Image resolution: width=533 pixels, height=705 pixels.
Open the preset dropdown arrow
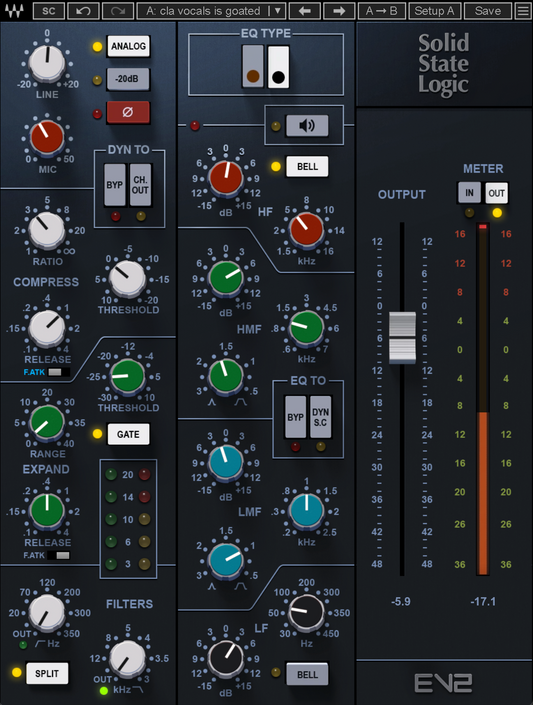(278, 11)
